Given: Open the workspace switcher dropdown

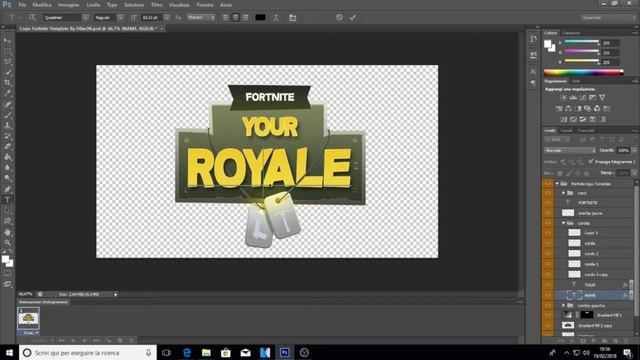Looking at the screenshot, I should [608, 18].
